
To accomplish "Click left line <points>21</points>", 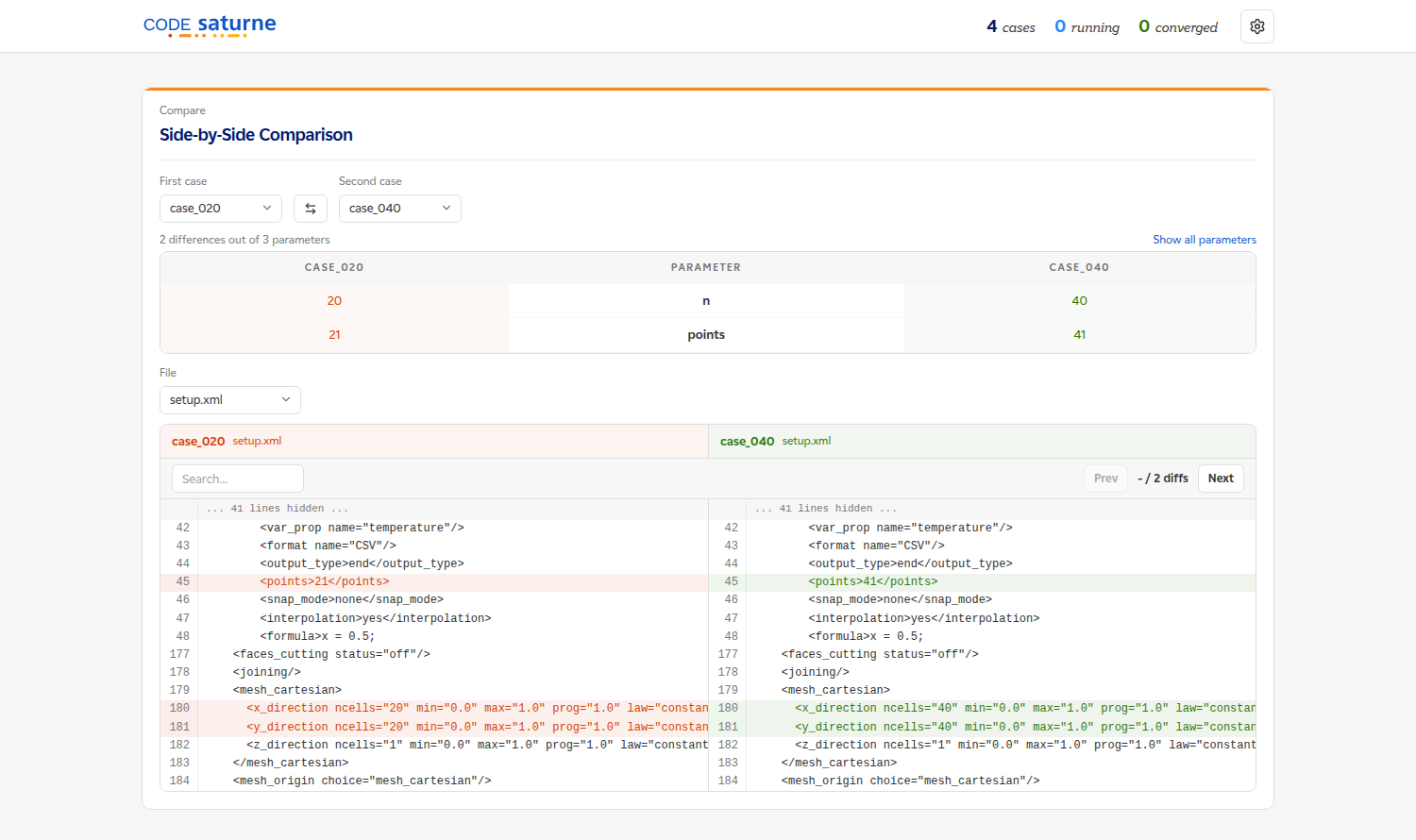I will click(x=434, y=582).
